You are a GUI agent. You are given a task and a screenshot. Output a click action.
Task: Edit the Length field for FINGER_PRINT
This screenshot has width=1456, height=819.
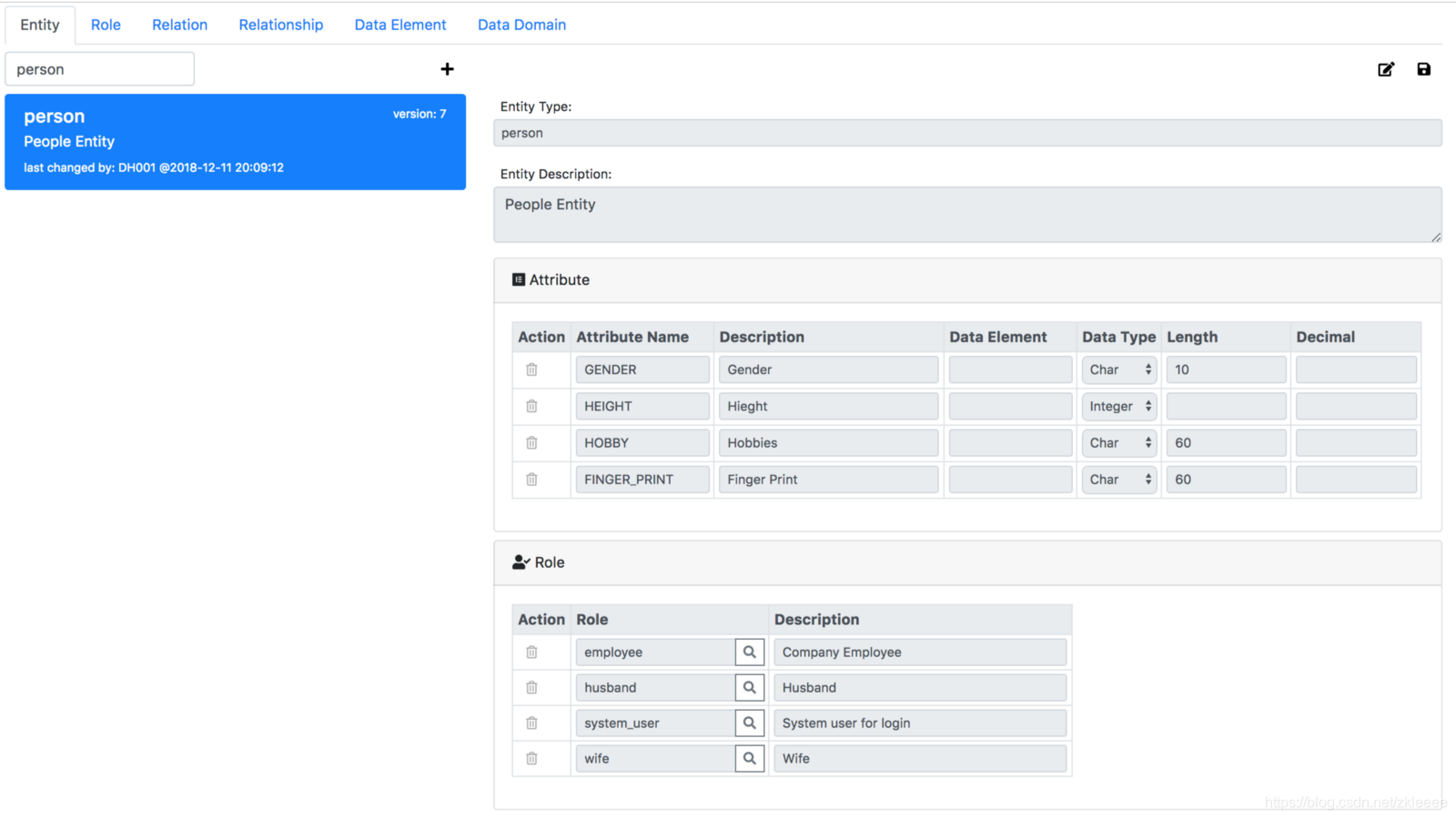tap(1226, 479)
